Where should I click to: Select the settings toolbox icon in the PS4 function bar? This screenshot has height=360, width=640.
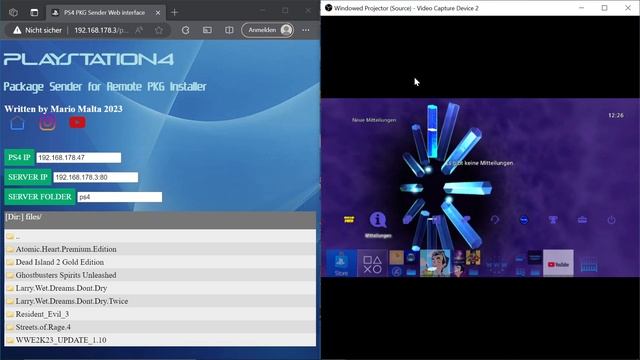coord(582,220)
